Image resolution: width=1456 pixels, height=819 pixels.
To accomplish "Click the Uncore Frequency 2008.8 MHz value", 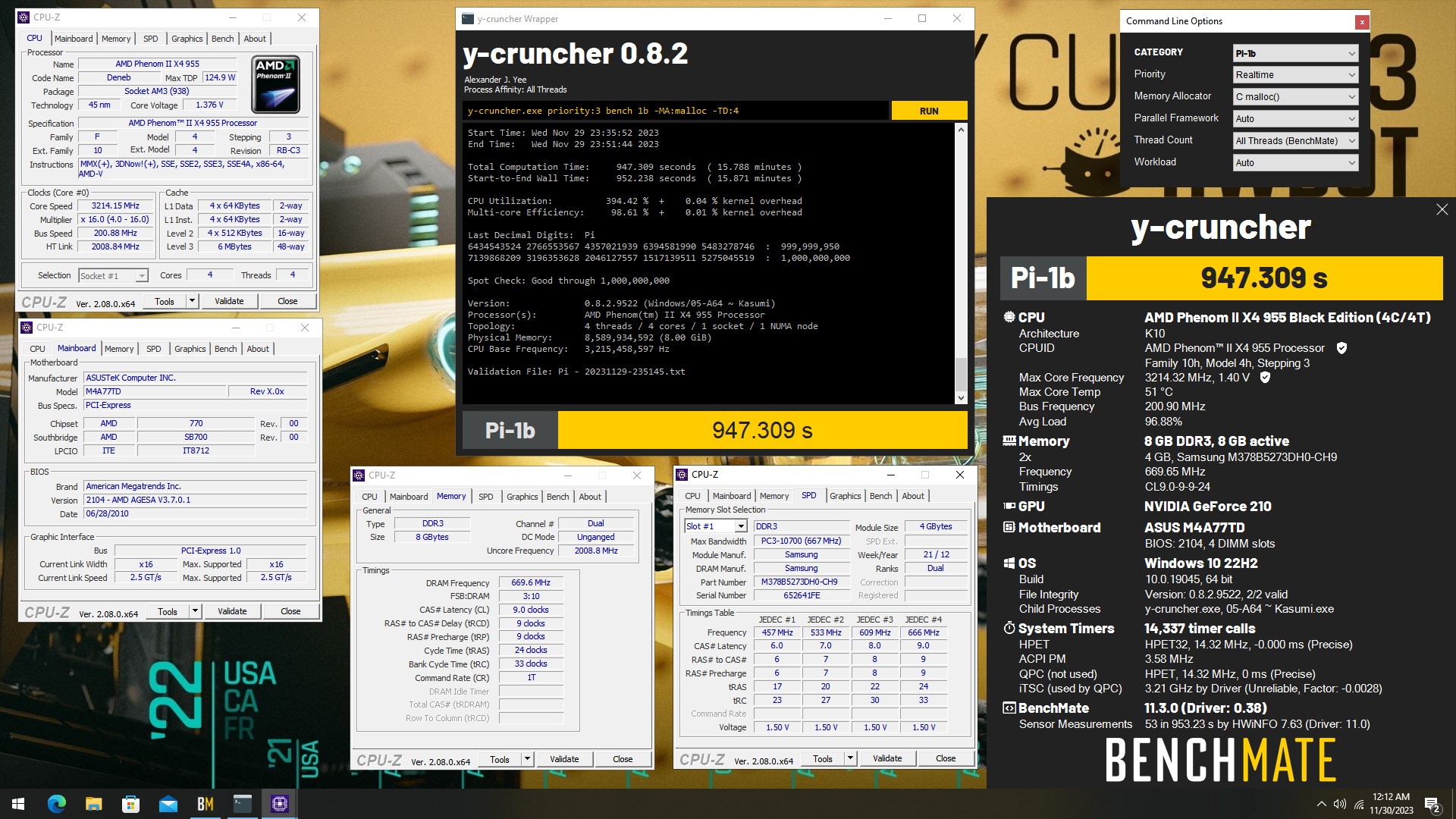I will [596, 551].
